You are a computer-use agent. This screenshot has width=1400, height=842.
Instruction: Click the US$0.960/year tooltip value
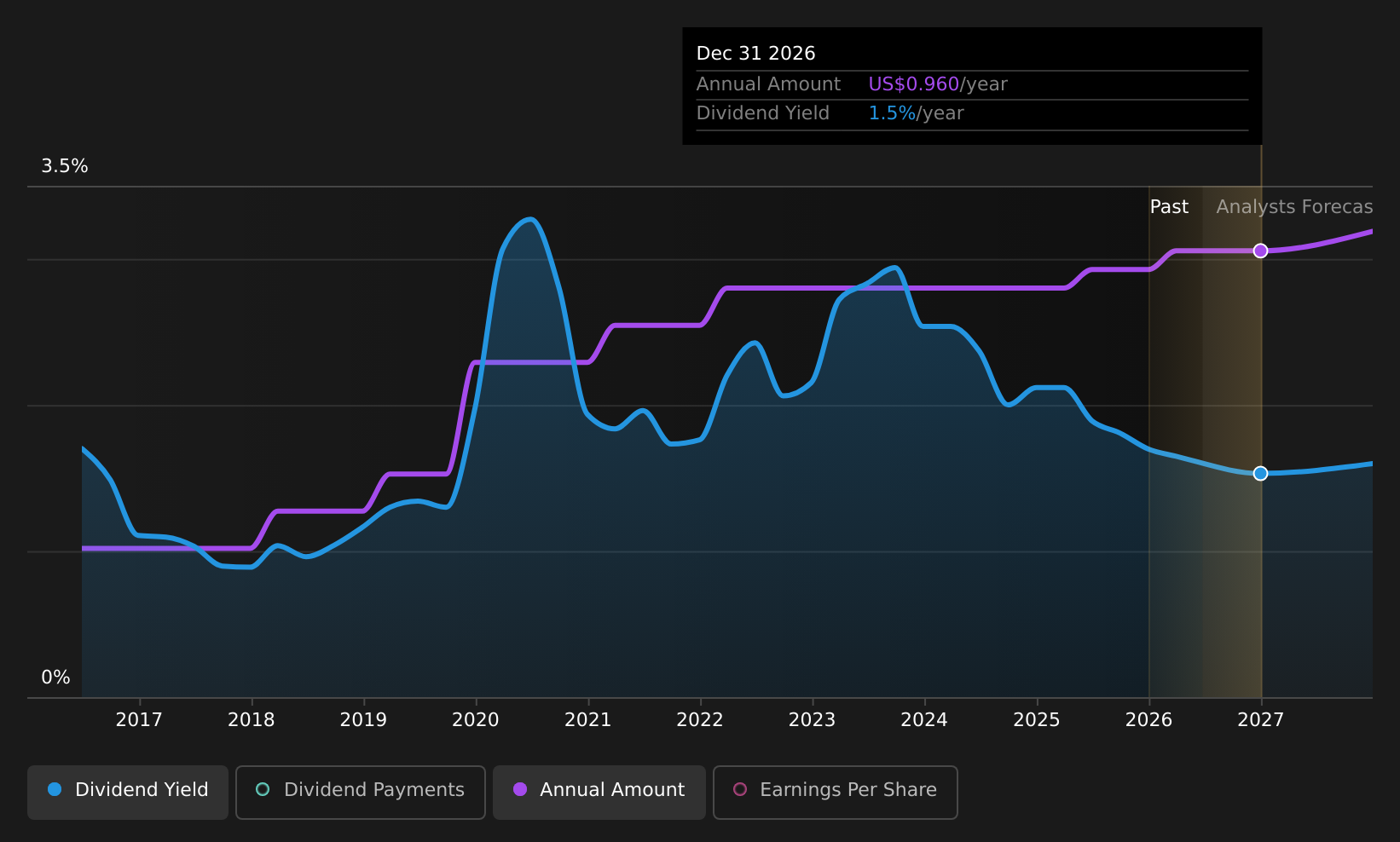(938, 84)
